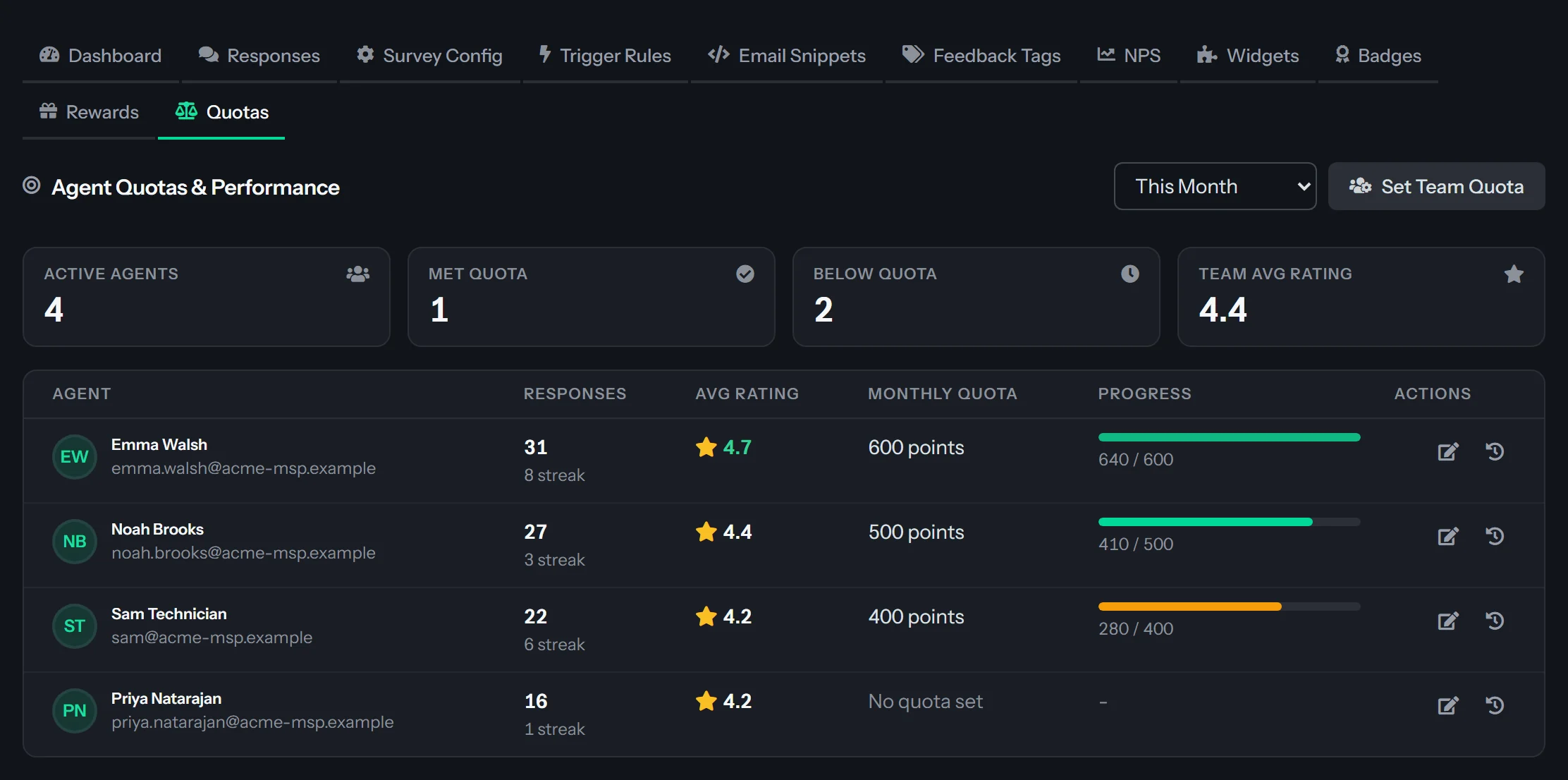Open the This Month period dropdown
1568x780 pixels.
pos(1215,186)
